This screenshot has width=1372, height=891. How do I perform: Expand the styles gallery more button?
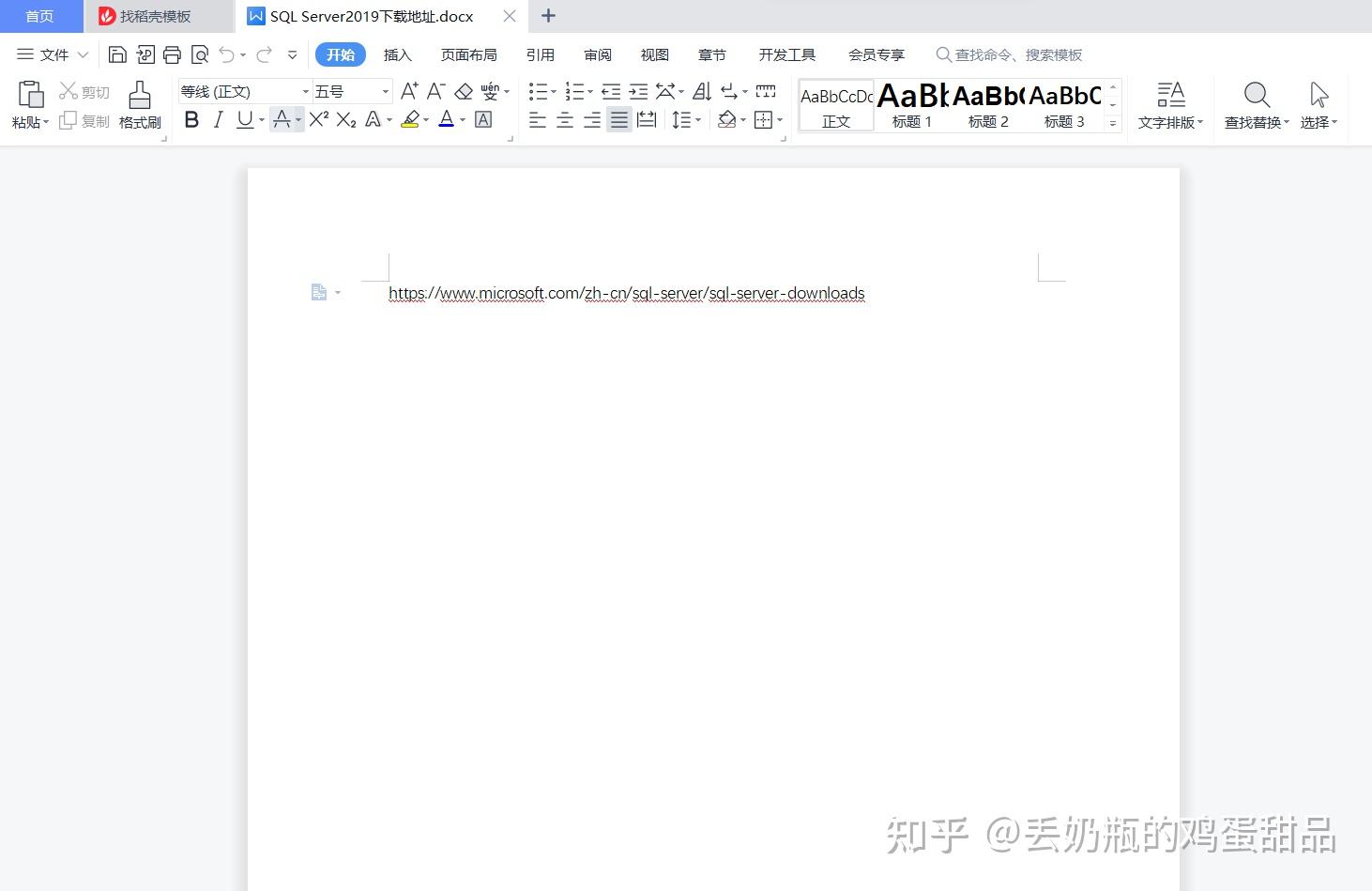(x=1113, y=123)
